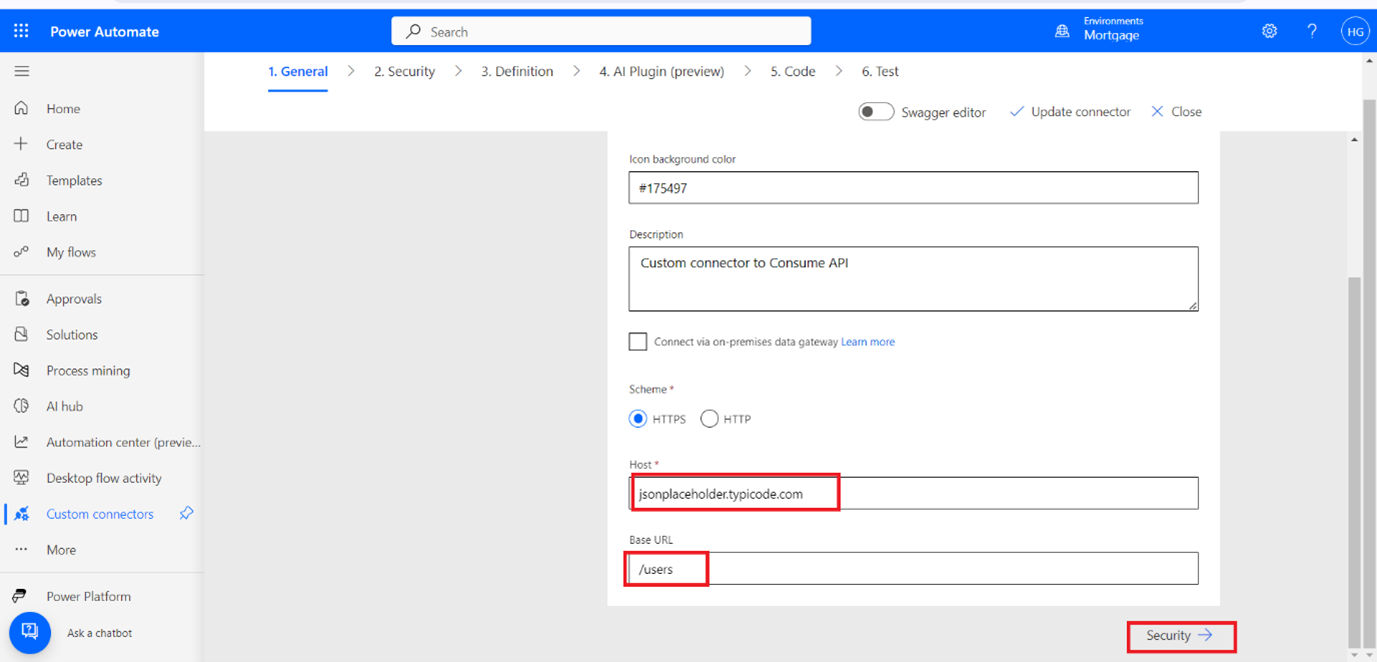Open the help question mark icon
Screen dimensions: 1377x662
coord(1312,31)
